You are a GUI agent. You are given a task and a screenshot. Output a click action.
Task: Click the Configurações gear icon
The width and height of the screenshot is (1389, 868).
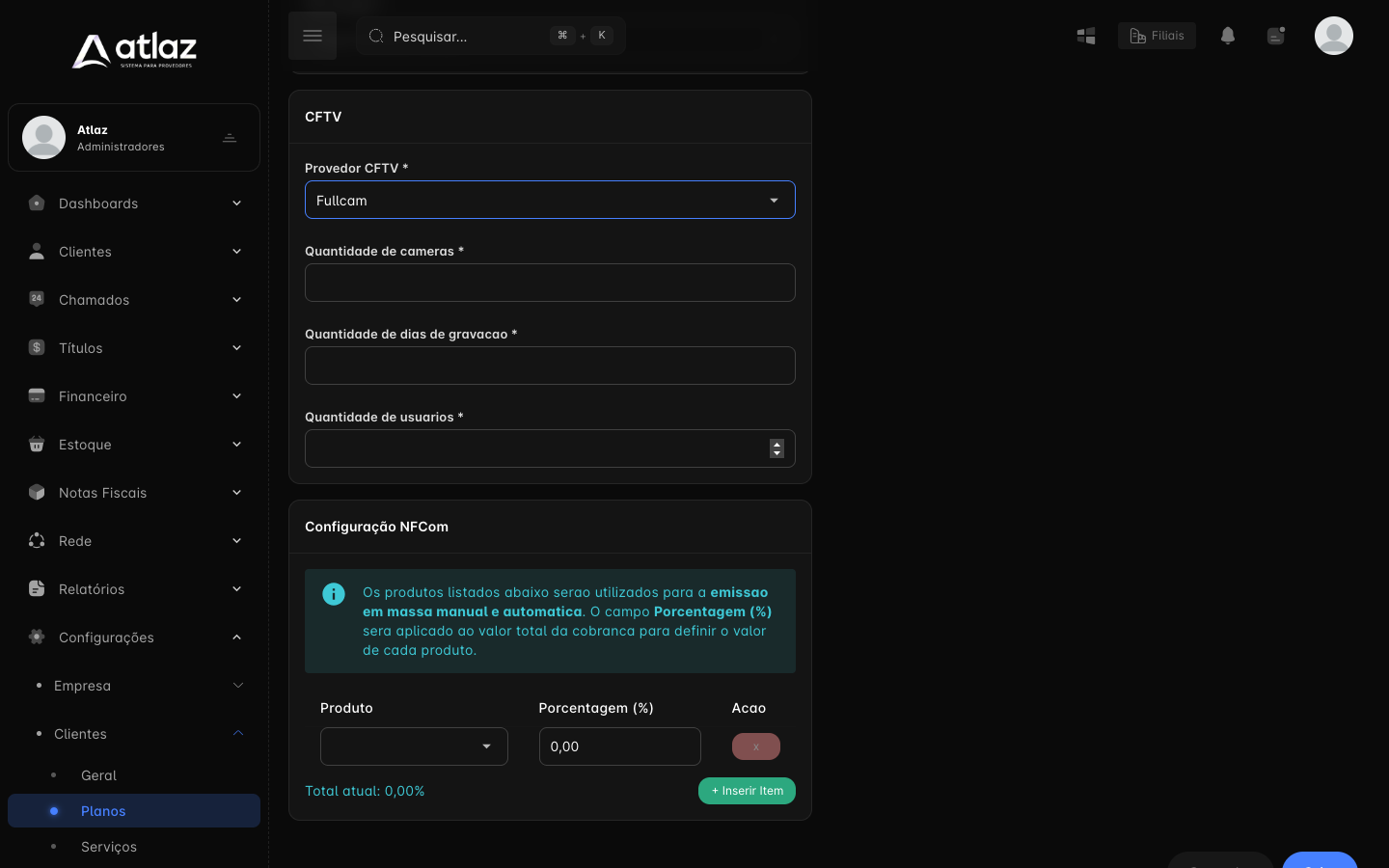pyautogui.click(x=37, y=637)
